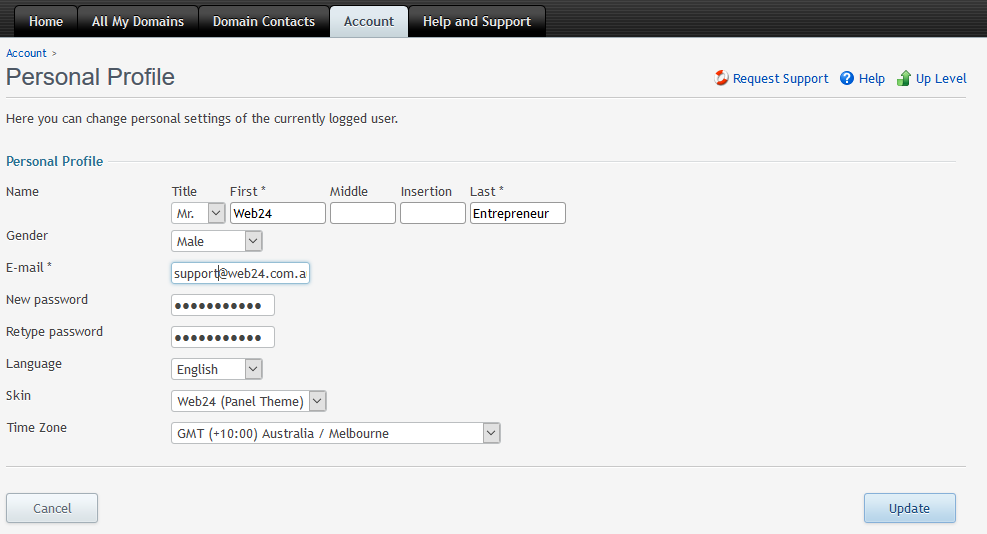This screenshot has width=987, height=534.
Task: Focus the Last name input field
Action: click(x=517, y=213)
